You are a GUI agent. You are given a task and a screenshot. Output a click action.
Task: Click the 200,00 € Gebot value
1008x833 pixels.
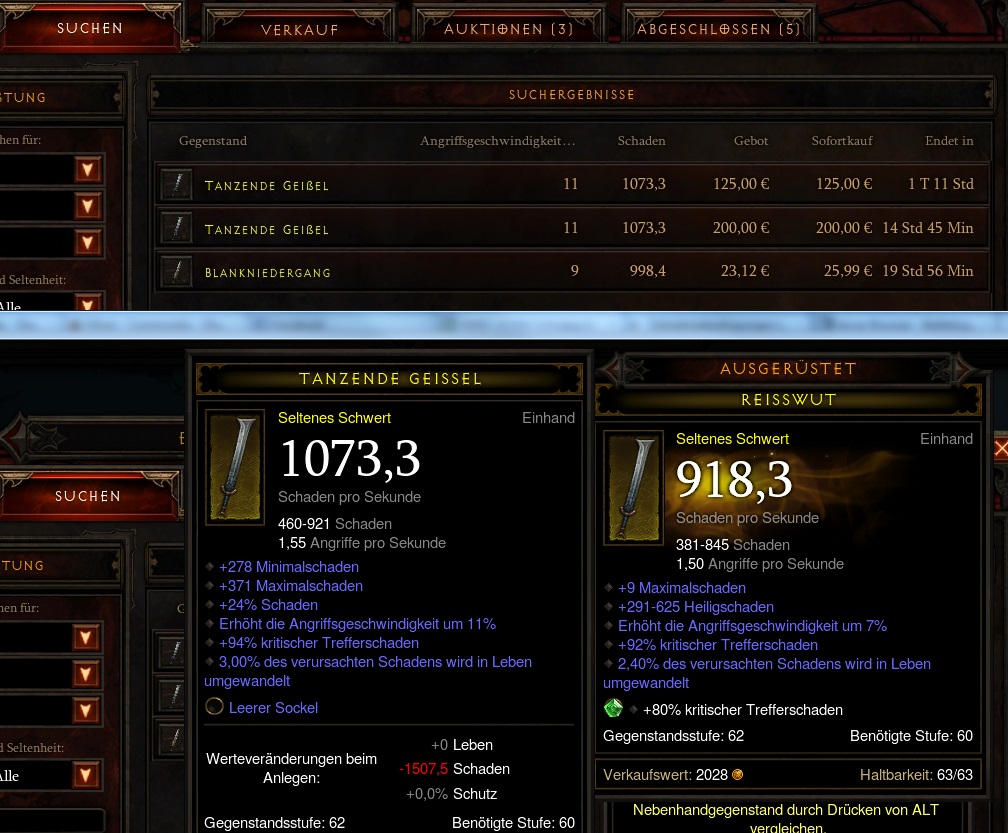741,228
